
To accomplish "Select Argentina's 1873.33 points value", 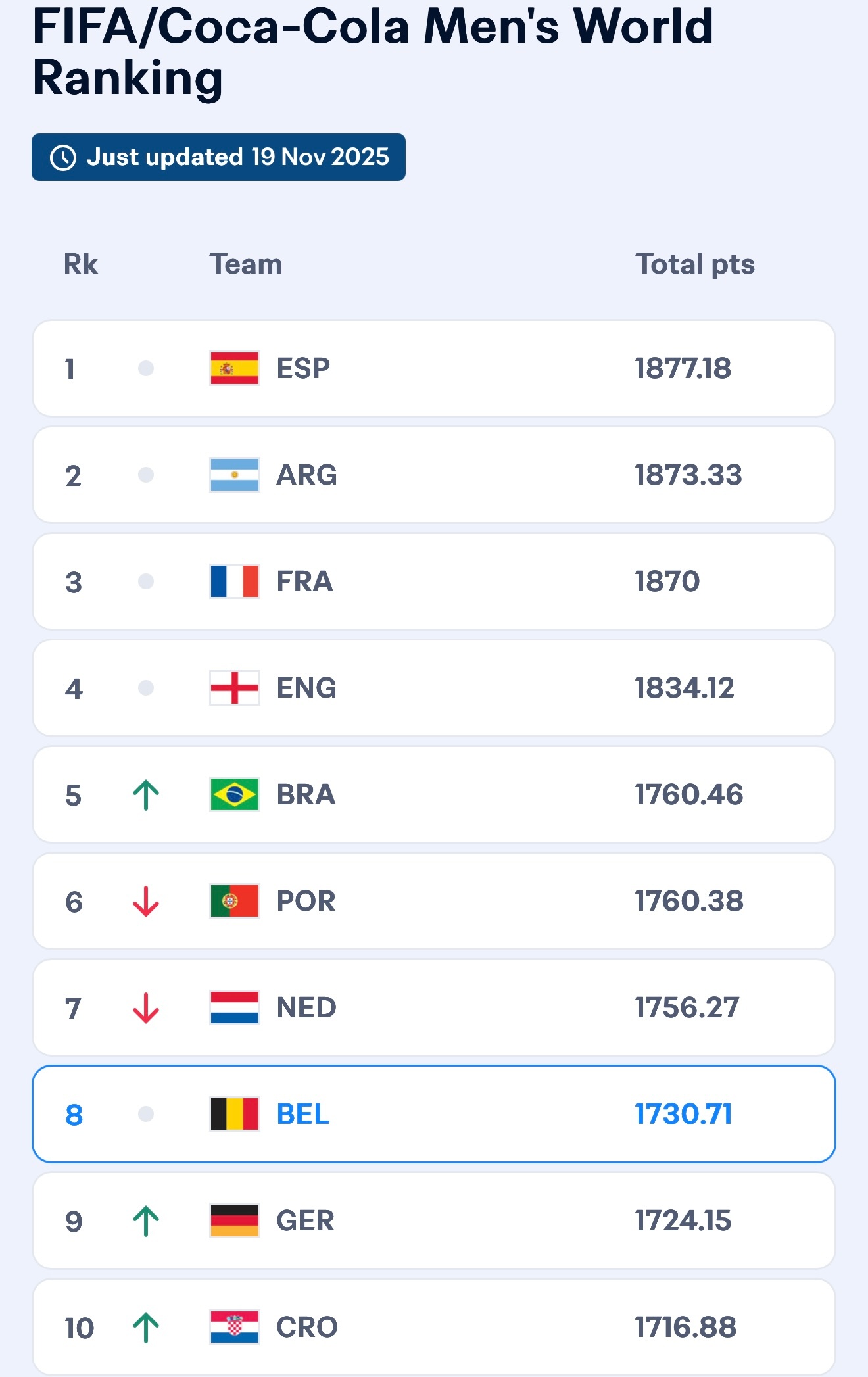I will pos(688,475).
